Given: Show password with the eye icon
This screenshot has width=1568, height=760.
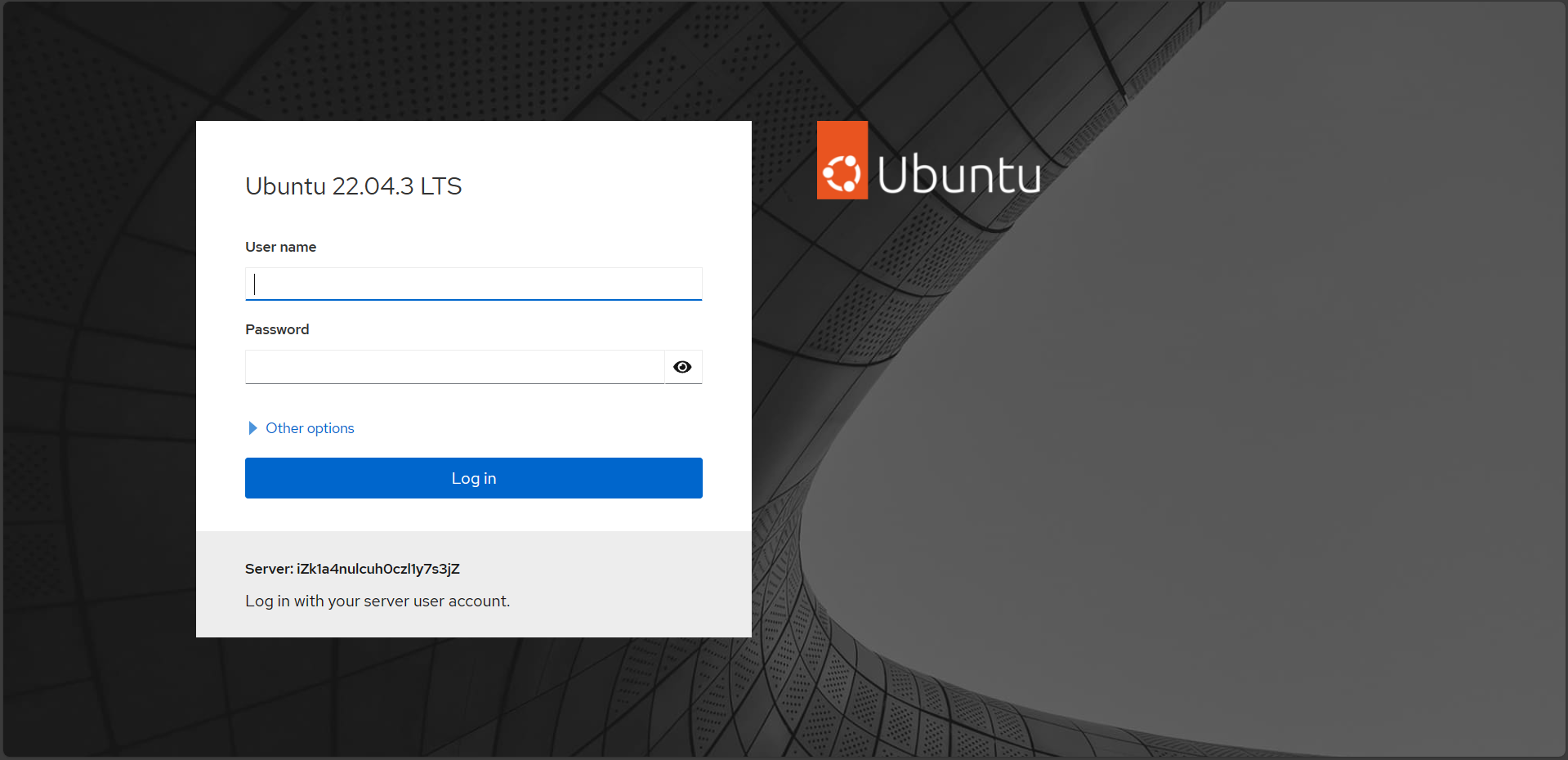Looking at the screenshot, I should tap(683, 367).
